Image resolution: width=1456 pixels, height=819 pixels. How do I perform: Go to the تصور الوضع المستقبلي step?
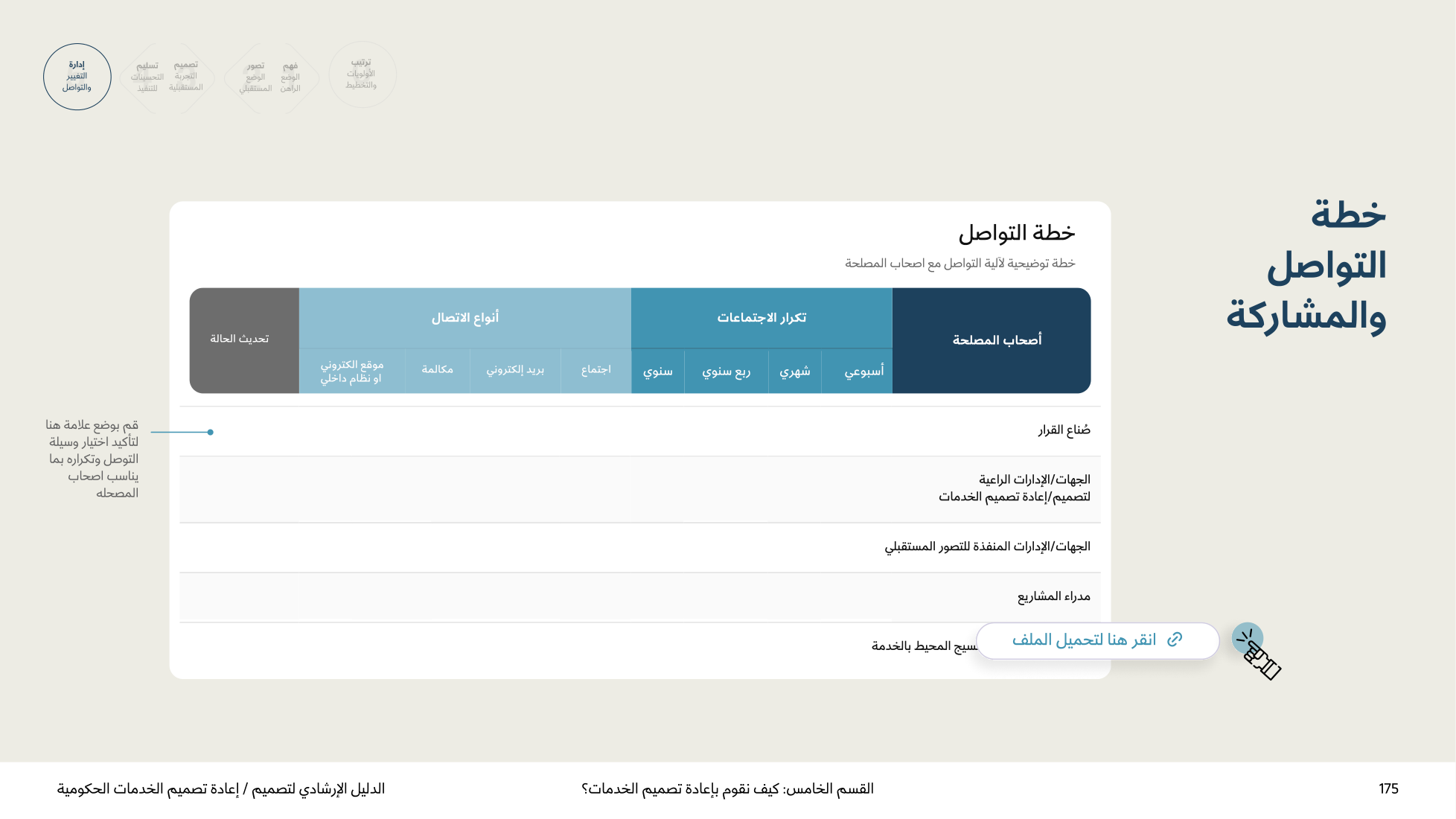255,77
